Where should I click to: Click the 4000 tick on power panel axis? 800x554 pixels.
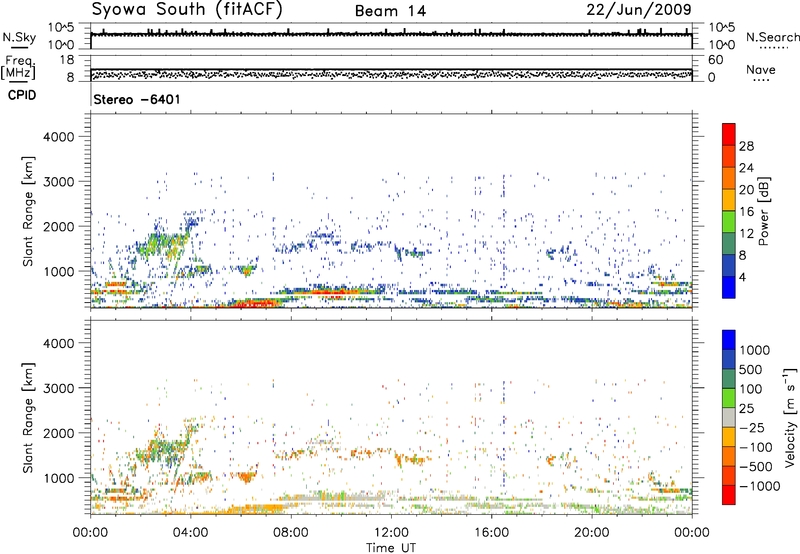[x=58, y=137]
